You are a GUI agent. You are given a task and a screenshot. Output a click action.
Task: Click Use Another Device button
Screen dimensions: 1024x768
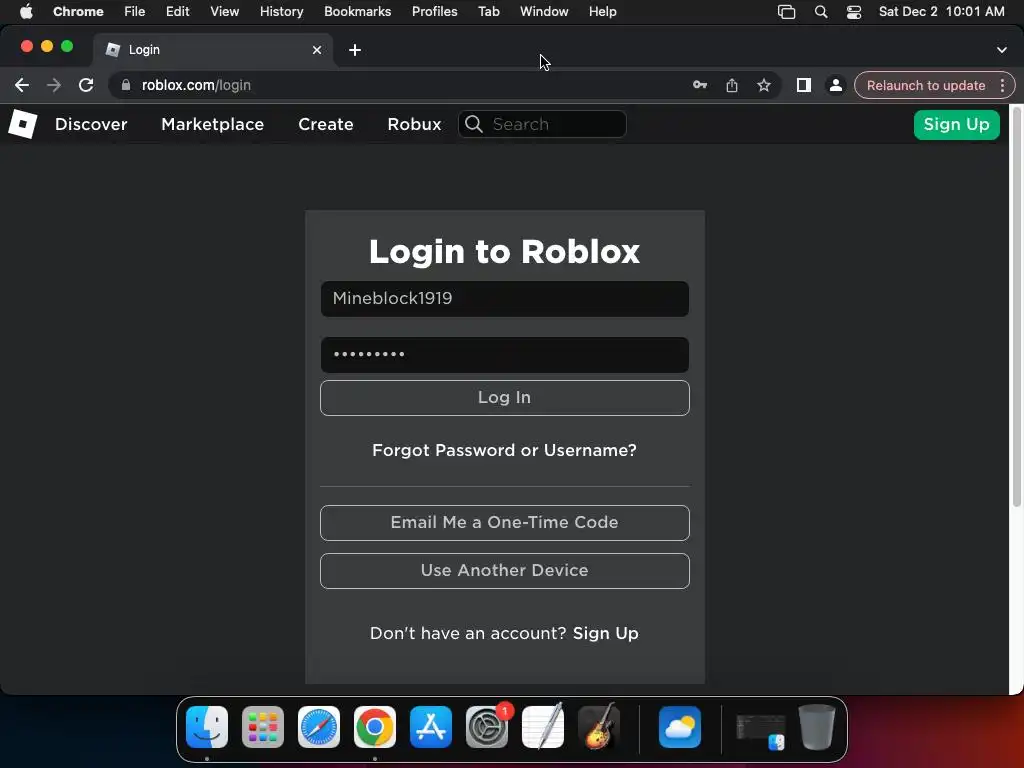point(504,571)
